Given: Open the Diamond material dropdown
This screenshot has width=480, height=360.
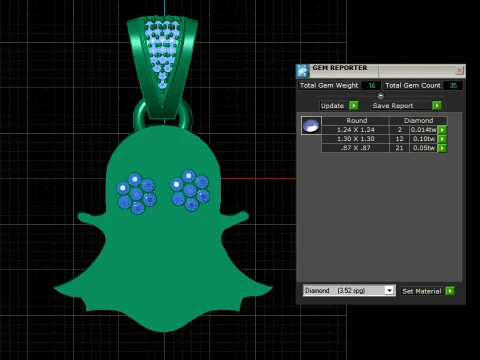Looking at the screenshot, I should tap(349, 291).
